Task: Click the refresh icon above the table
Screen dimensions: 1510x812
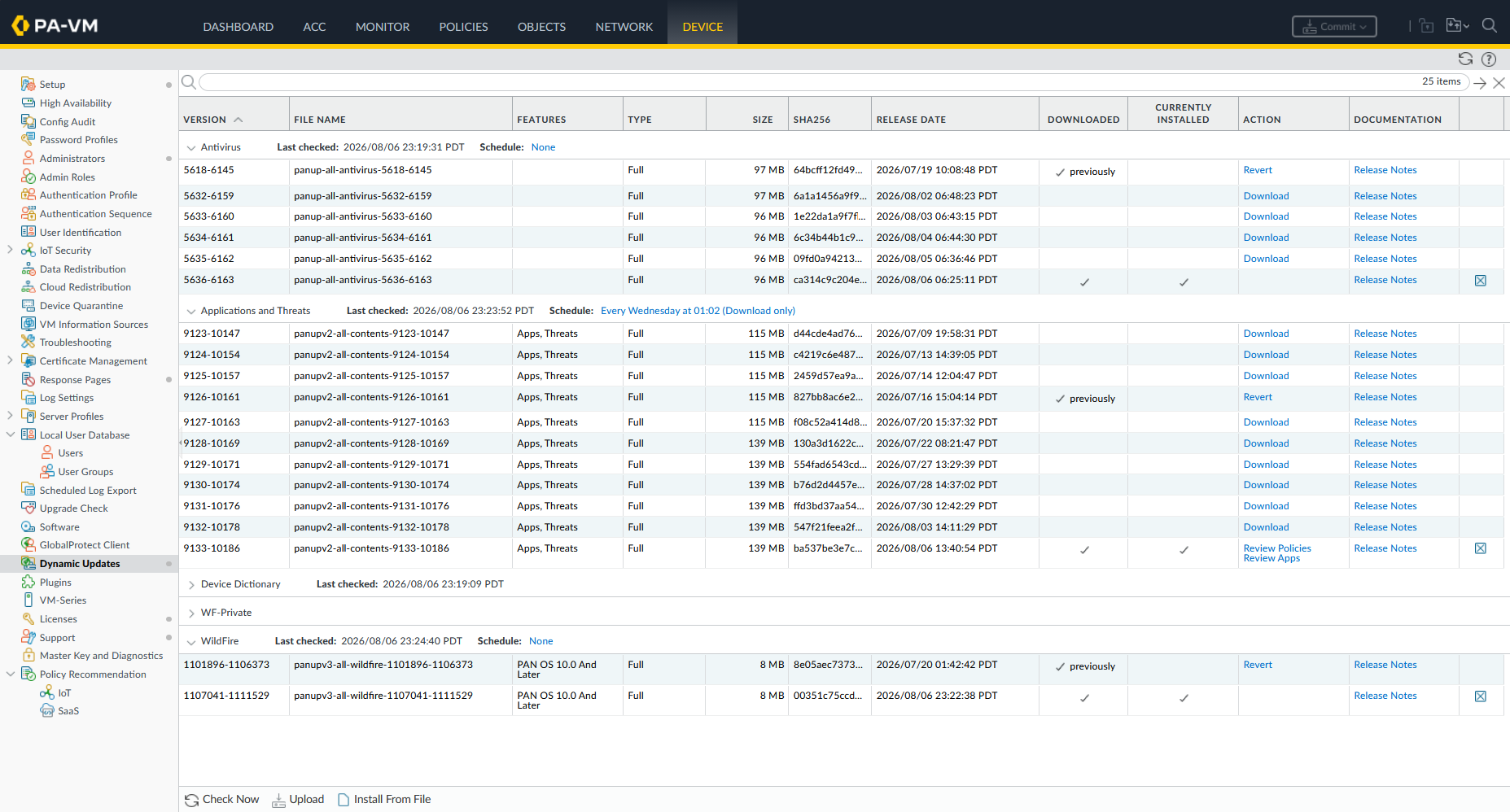Action: (x=1465, y=59)
